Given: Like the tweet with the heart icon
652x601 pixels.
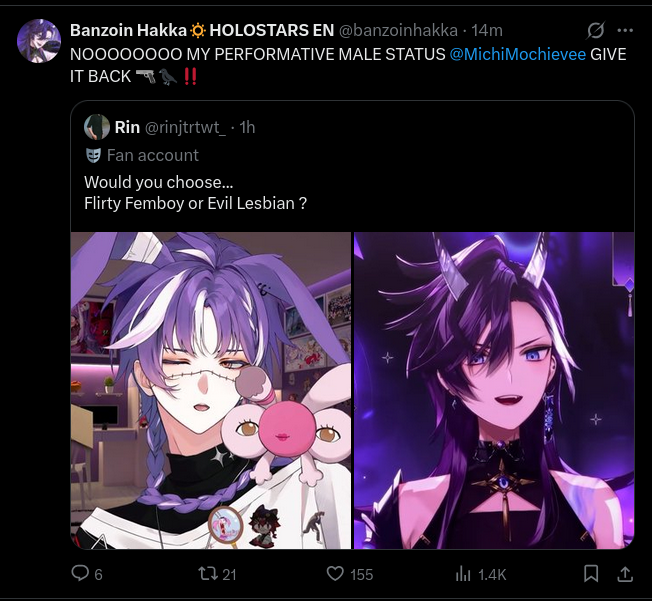Looking at the screenshot, I should click(x=335, y=574).
